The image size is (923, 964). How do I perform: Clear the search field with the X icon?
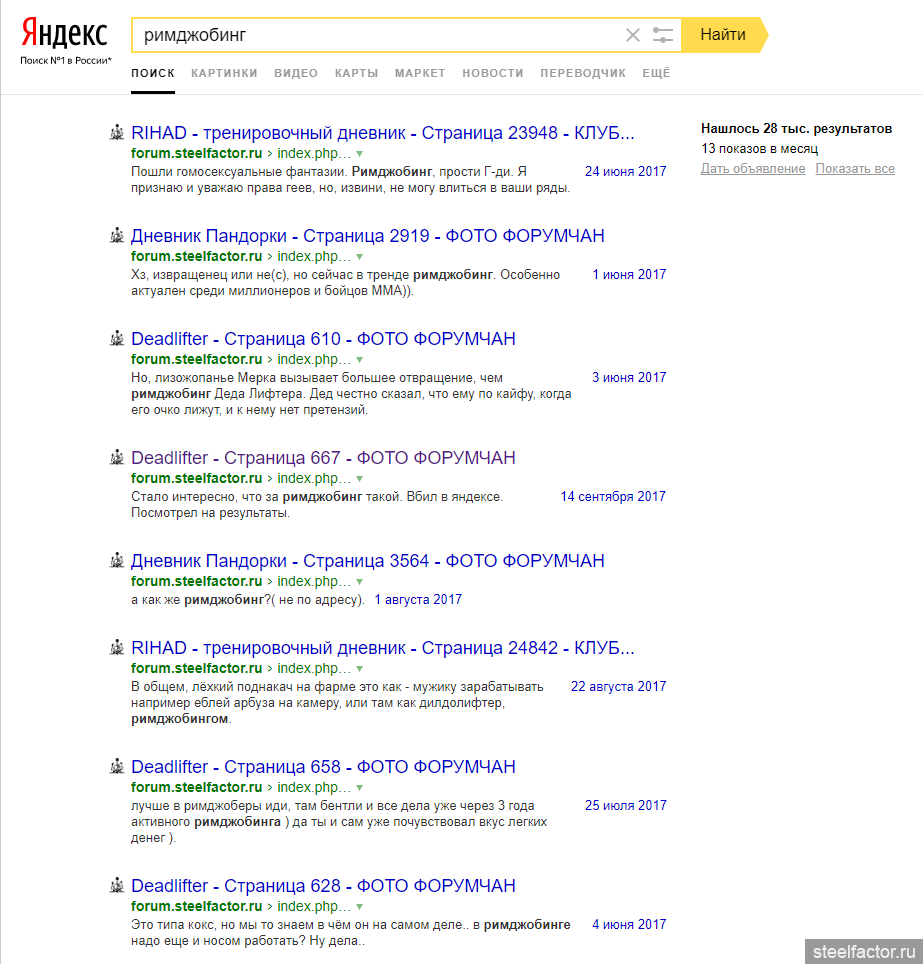pos(632,35)
